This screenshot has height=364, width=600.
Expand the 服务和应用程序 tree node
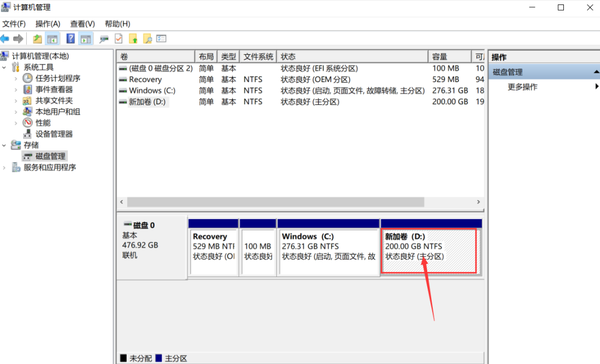(x=4, y=168)
